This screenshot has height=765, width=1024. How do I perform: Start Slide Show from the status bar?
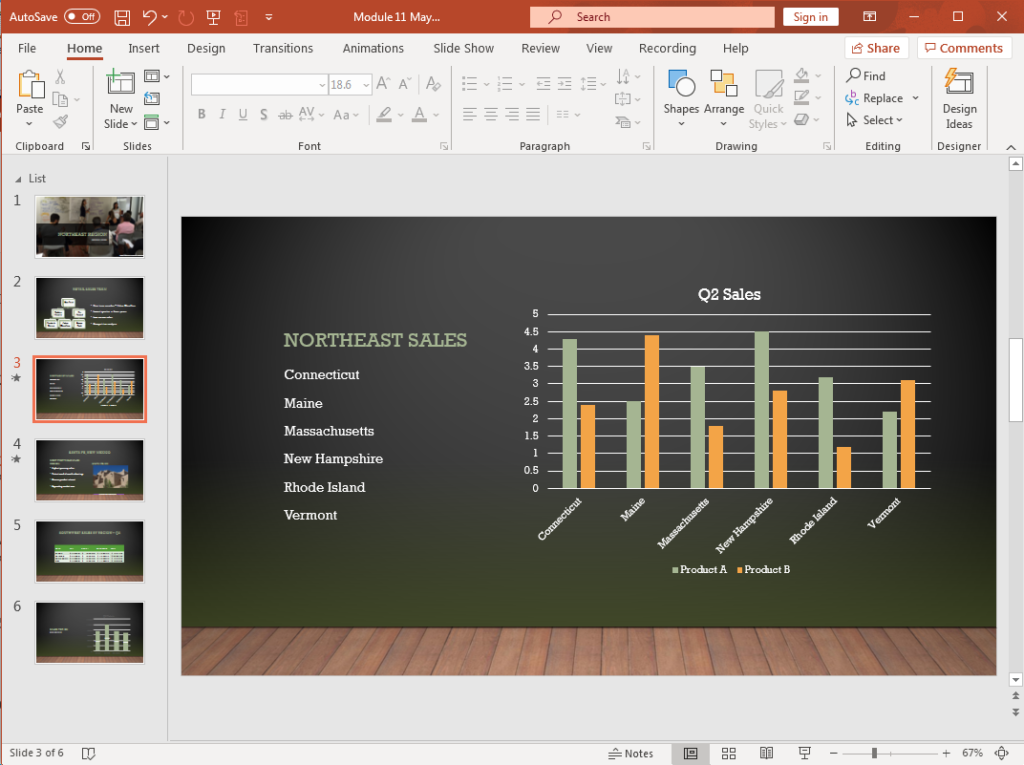(x=803, y=753)
